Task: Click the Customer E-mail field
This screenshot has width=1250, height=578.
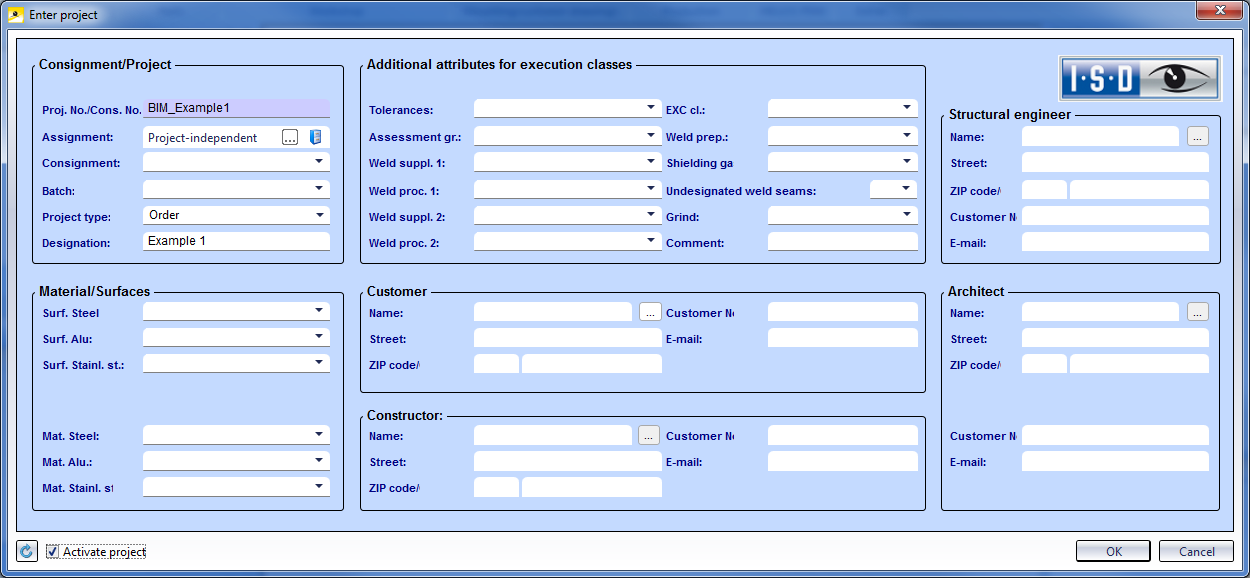Action: coord(842,338)
